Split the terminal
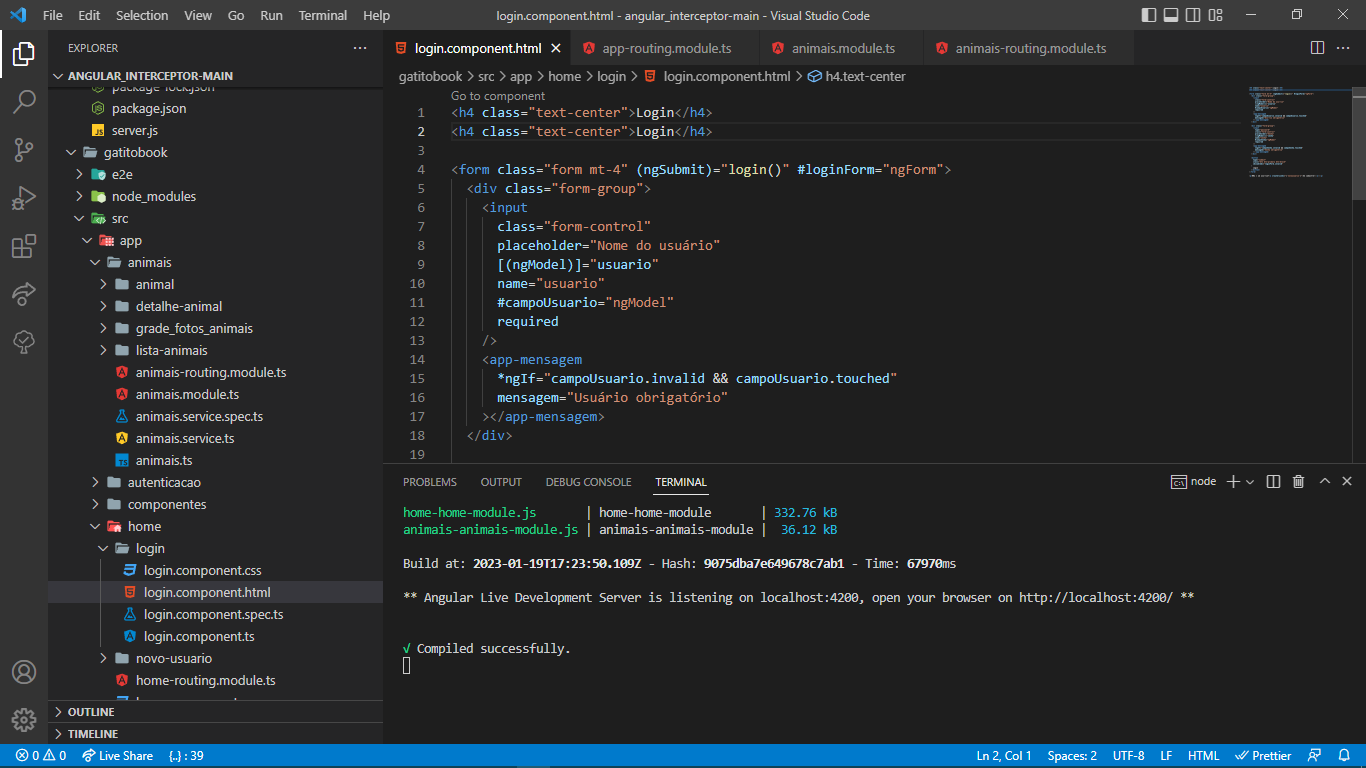Screen dimensions: 1366x768 coord(1273,481)
